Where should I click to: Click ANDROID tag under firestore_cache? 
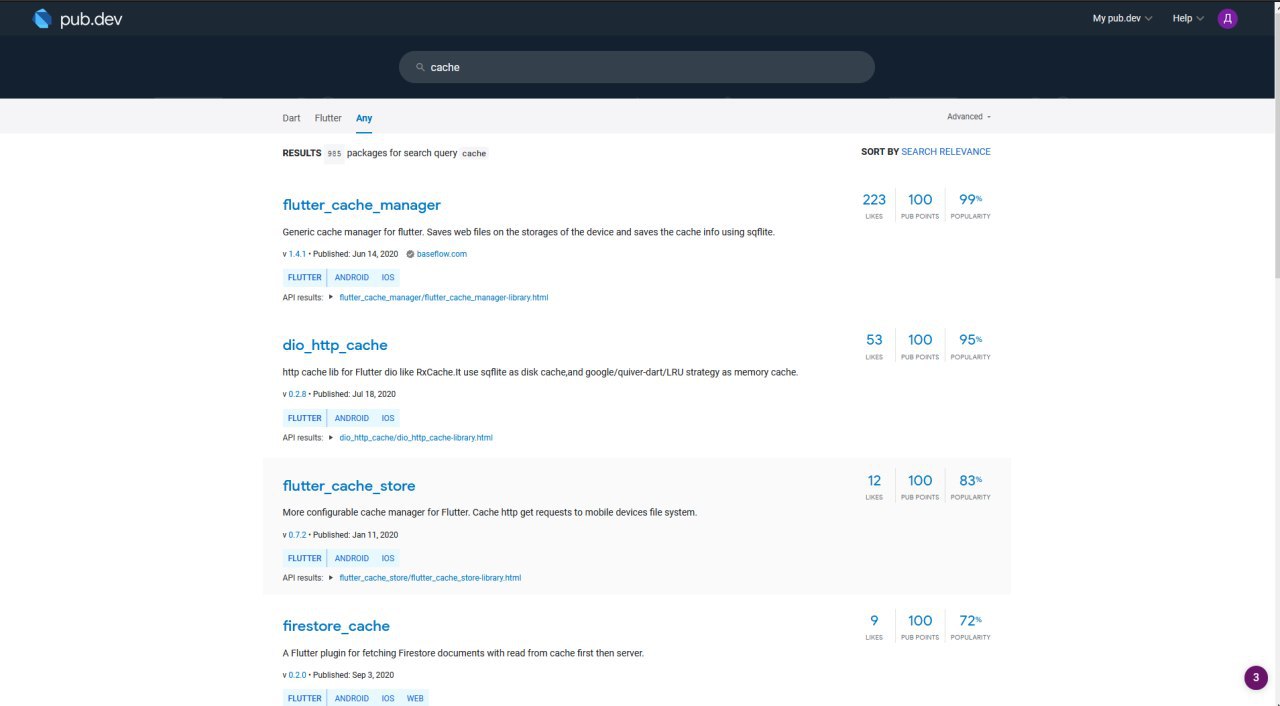coord(352,698)
